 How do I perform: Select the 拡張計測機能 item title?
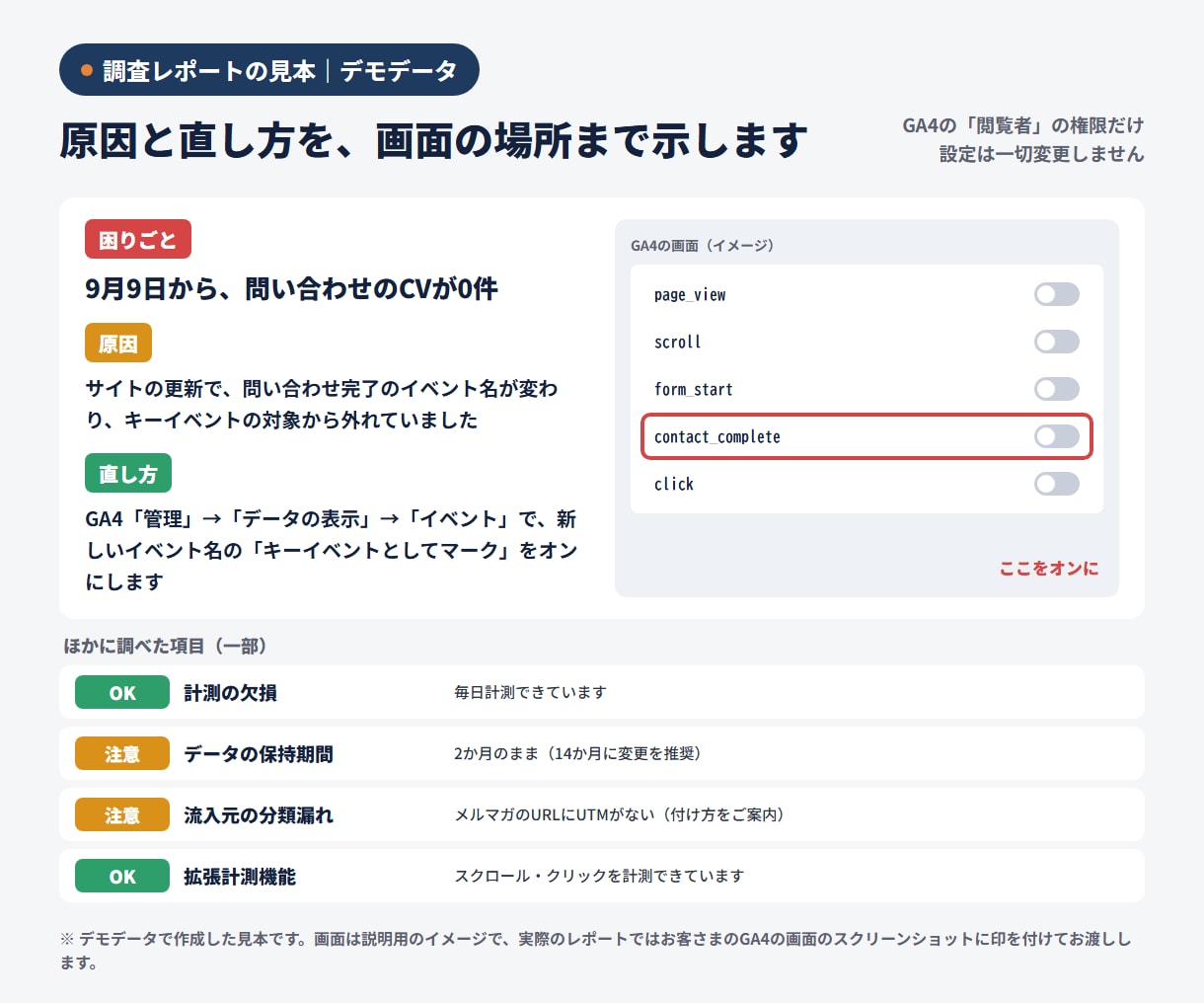click(240, 876)
